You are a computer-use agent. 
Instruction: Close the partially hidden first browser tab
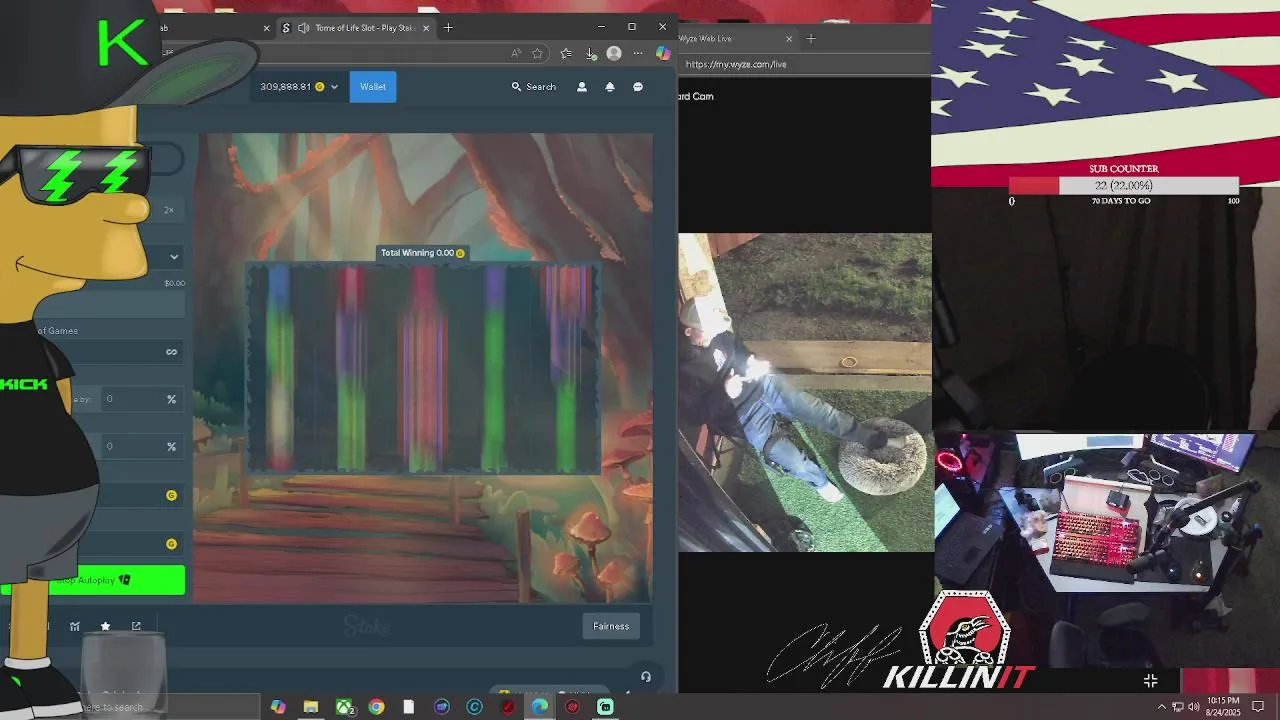coord(266,28)
